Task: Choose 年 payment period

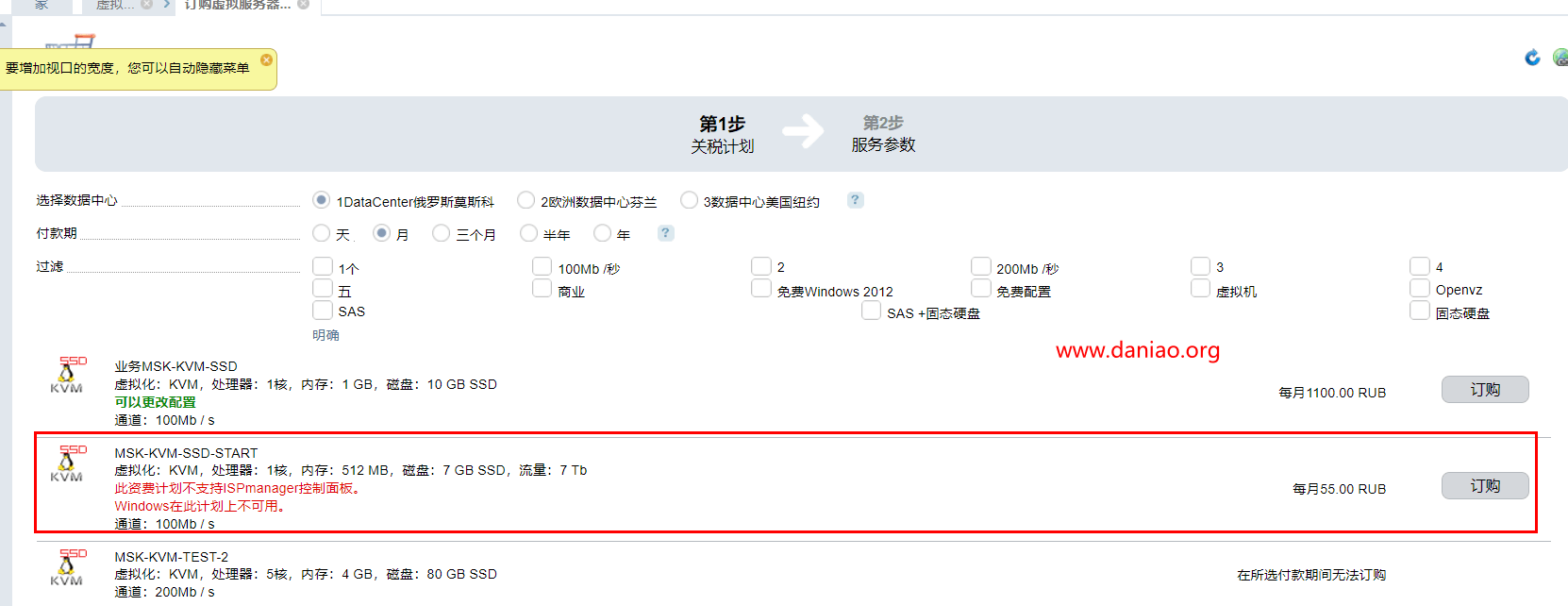Action: 602,233
